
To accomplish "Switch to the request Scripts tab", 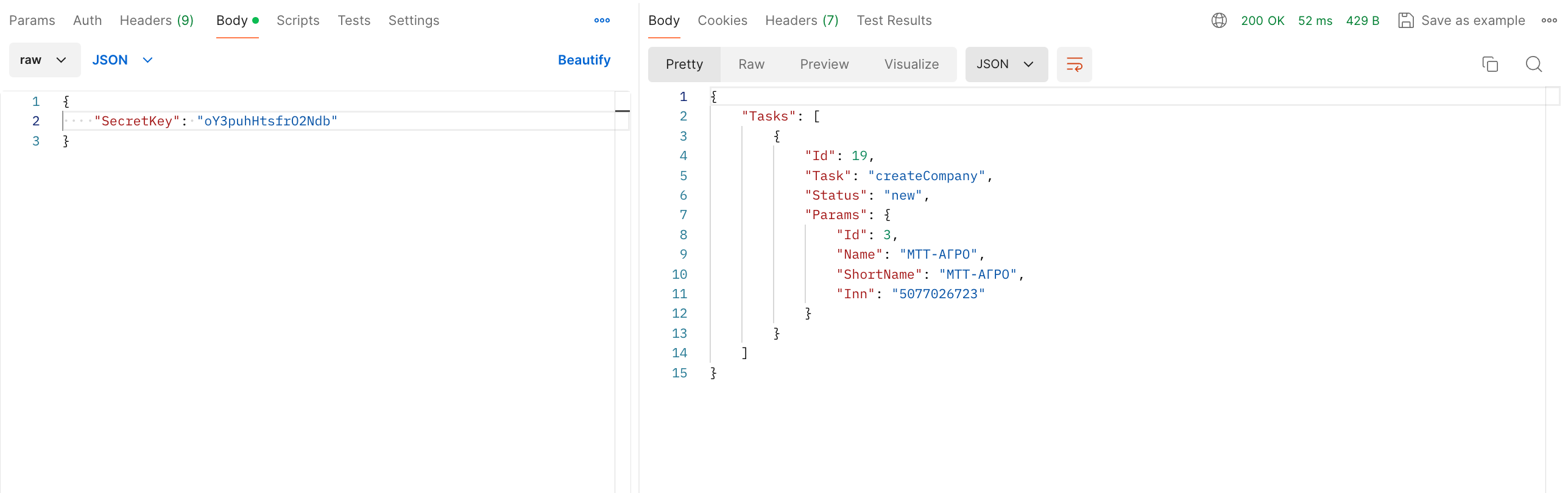I will [x=298, y=21].
